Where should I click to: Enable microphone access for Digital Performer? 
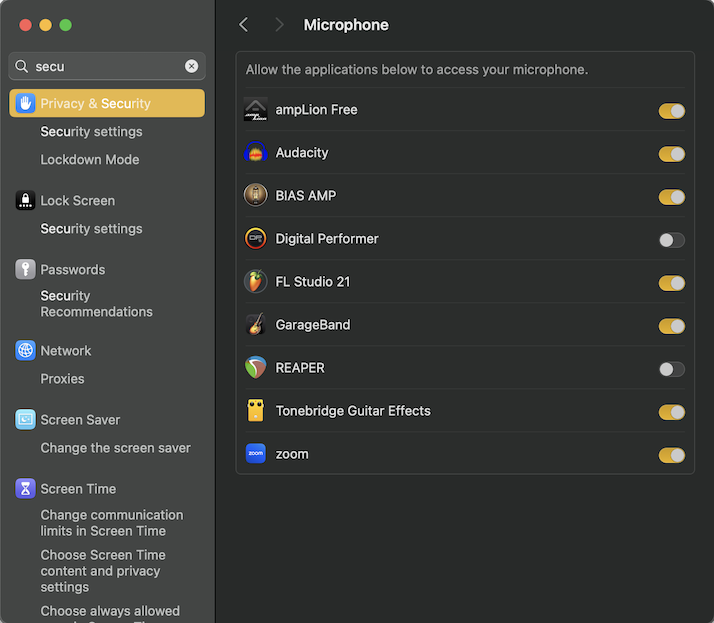(671, 240)
